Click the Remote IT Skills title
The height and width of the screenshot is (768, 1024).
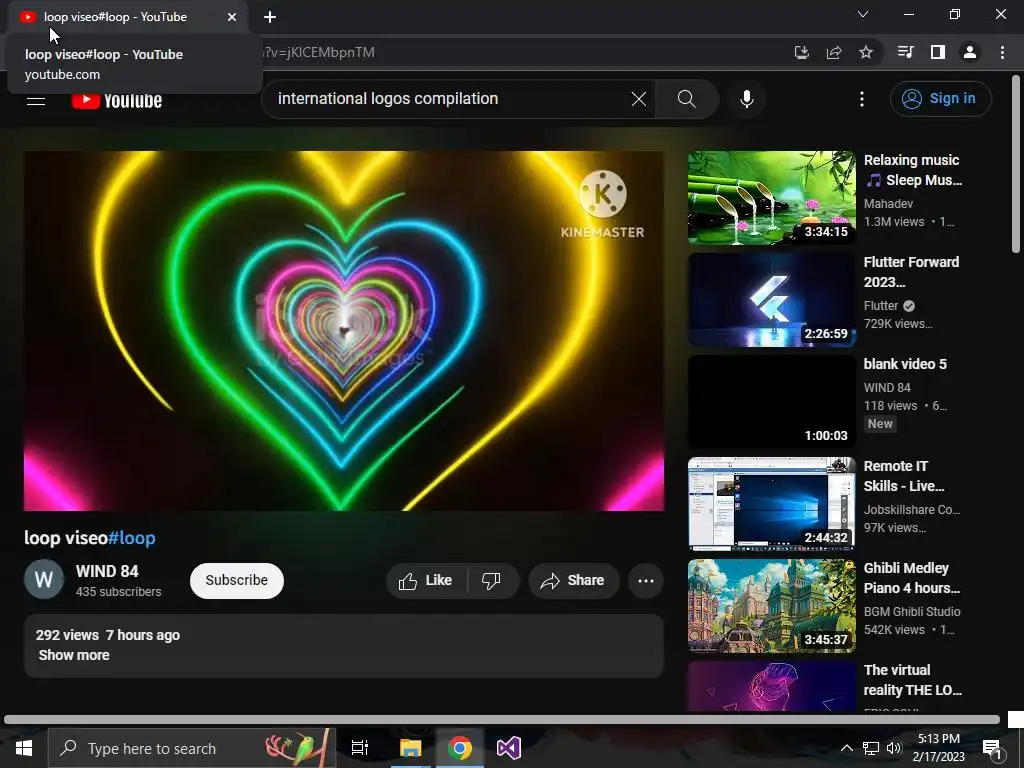(x=904, y=476)
